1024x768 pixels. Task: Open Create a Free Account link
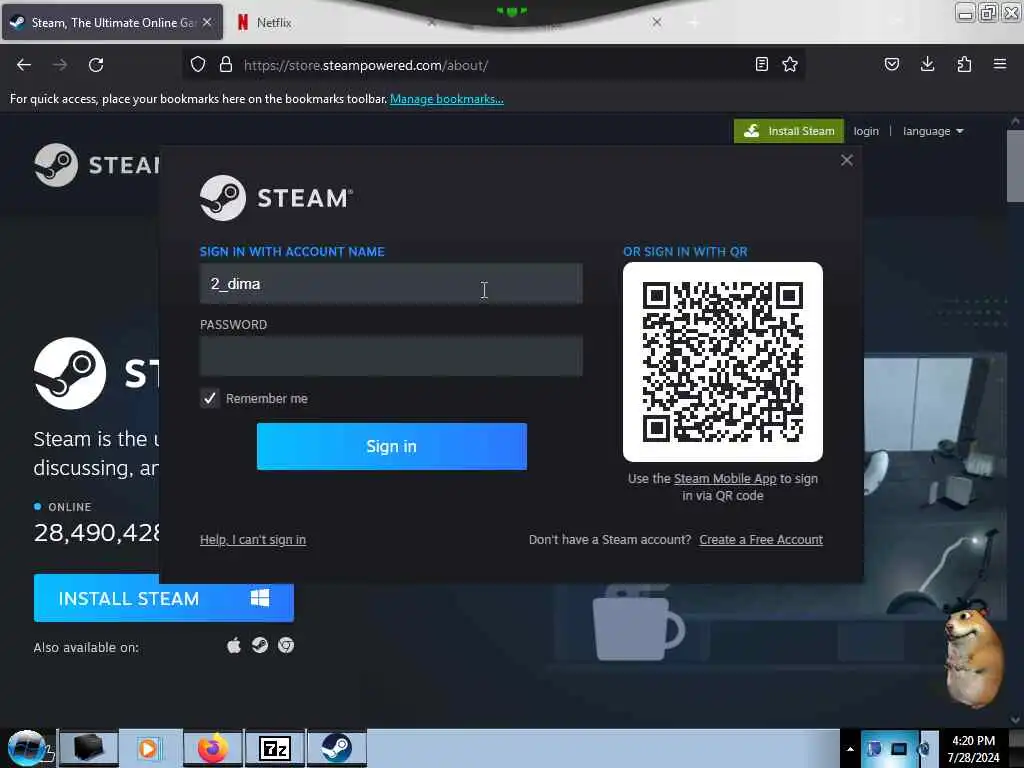tap(761, 540)
